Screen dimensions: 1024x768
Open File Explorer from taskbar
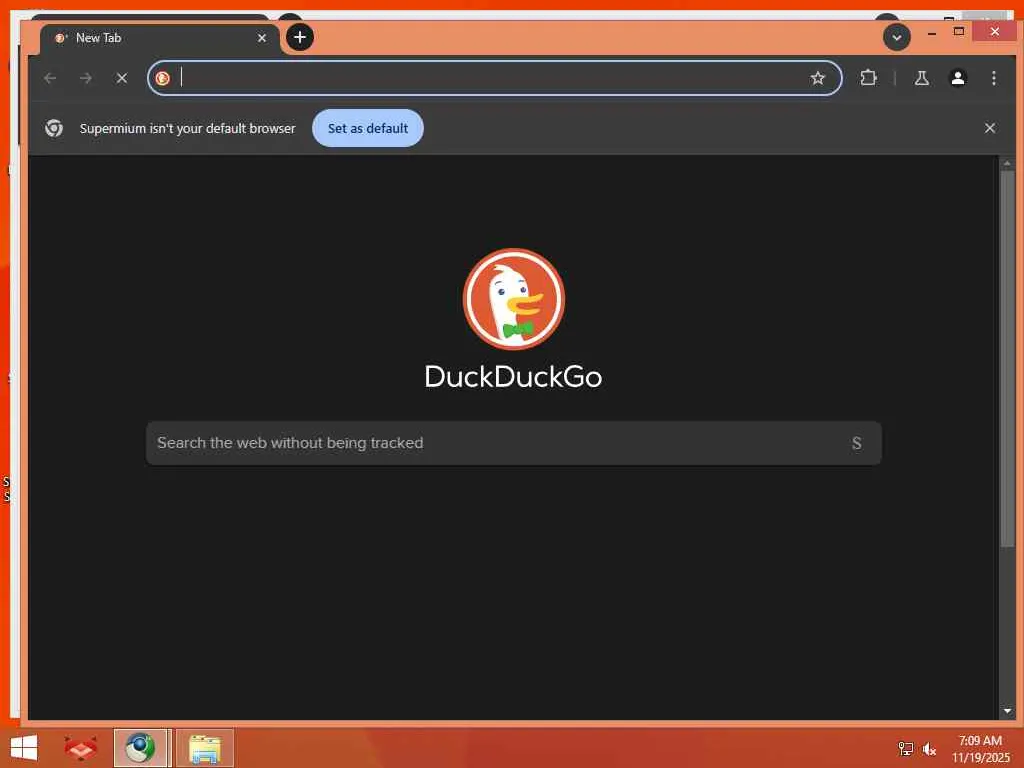(x=204, y=748)
